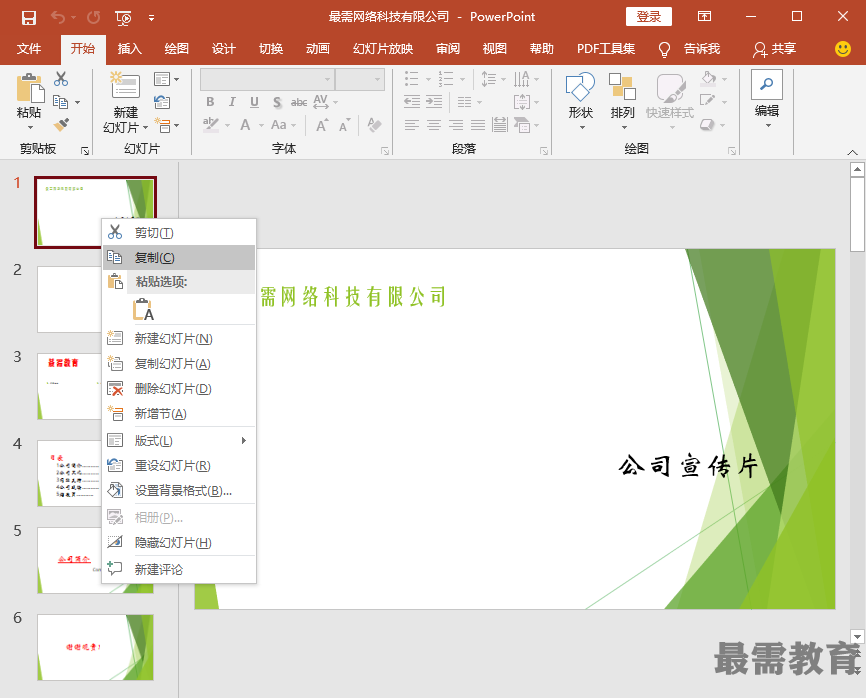Open the PDF工具集 tab

coord(606,49)
